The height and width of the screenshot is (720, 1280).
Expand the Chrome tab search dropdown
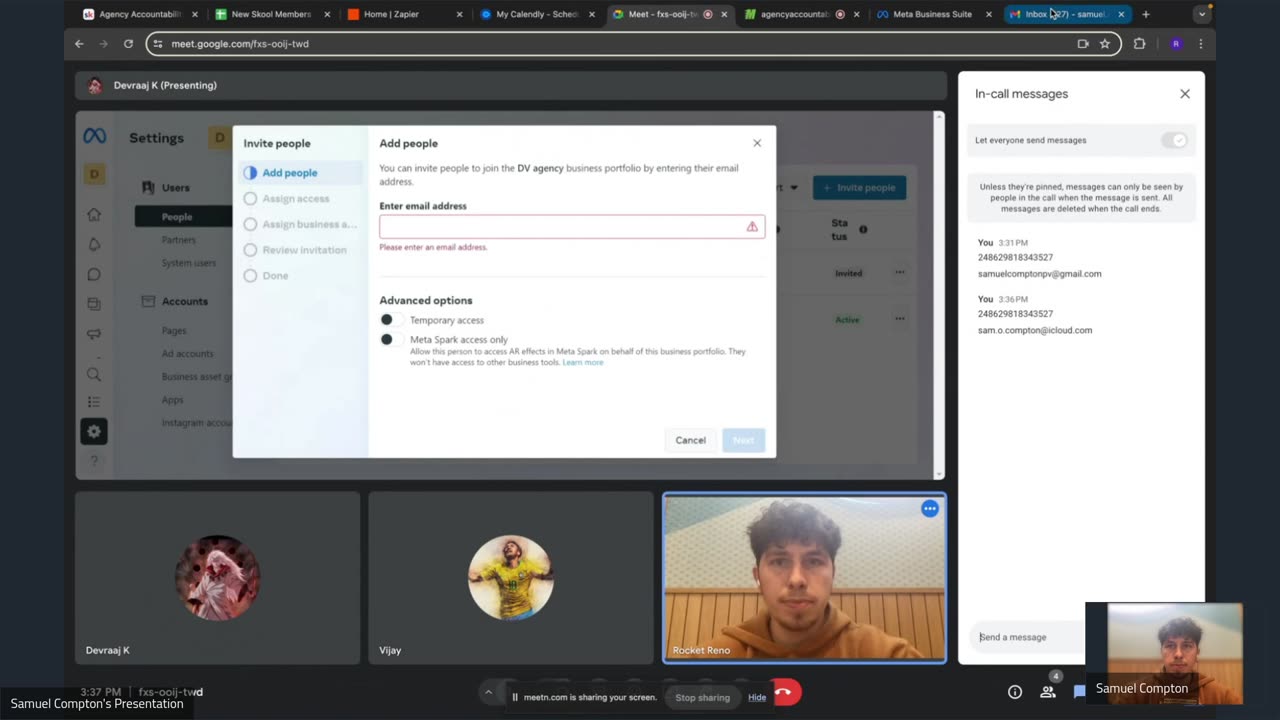[1202, 14]
